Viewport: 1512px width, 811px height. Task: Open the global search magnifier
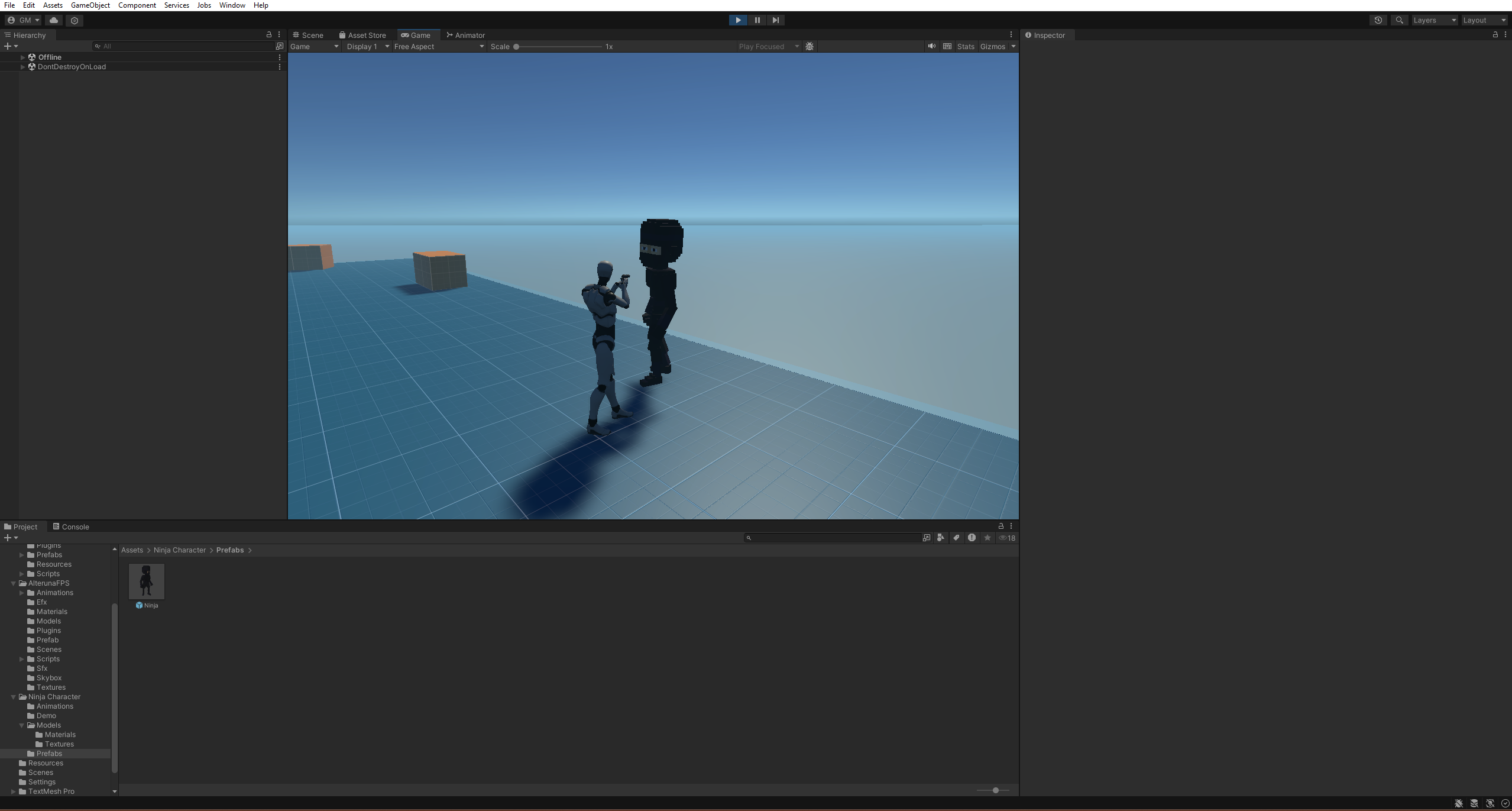tap(1399, 20)
